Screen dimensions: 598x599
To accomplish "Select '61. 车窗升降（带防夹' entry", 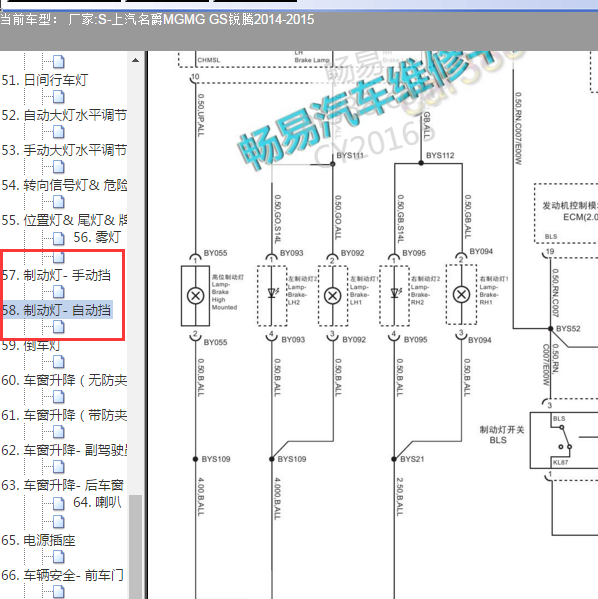I will click(64, 415).
